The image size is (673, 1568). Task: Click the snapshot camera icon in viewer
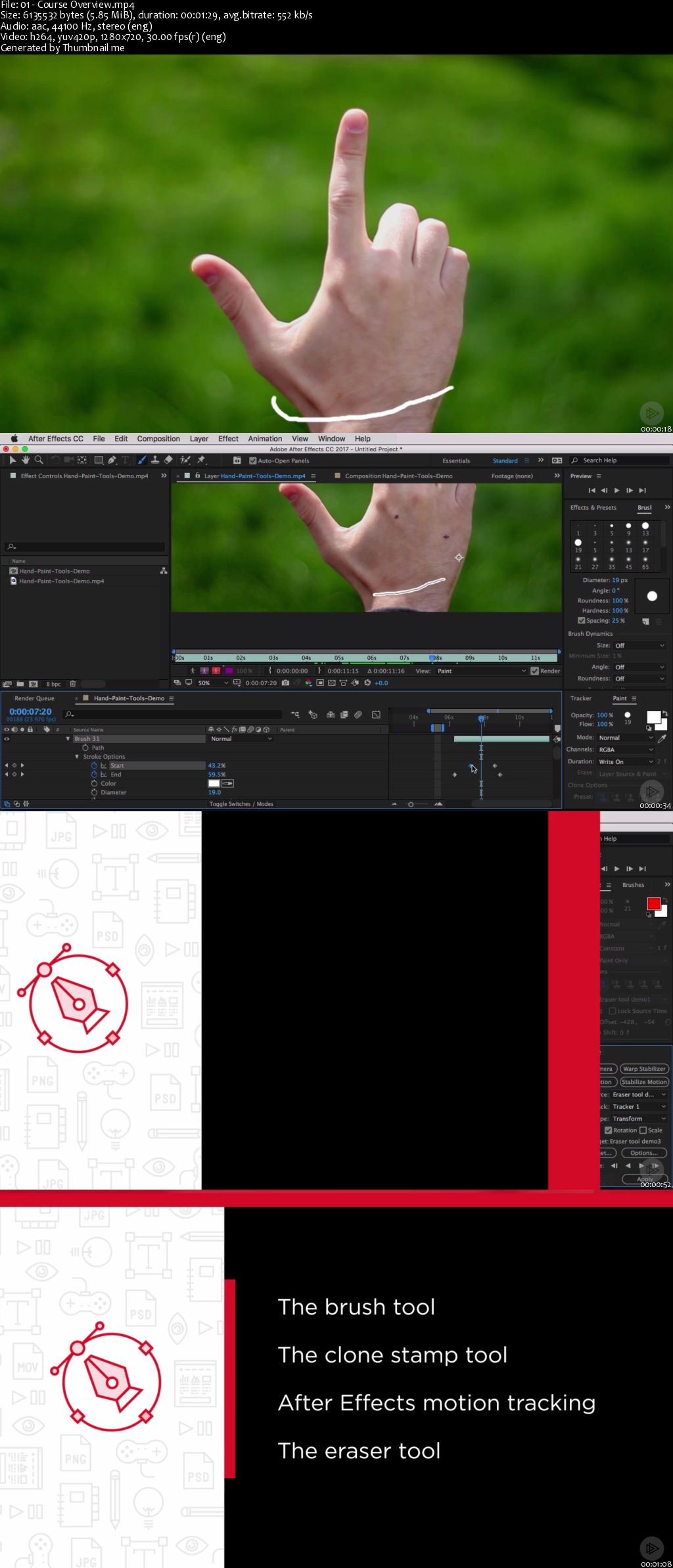tap(285, 683)
